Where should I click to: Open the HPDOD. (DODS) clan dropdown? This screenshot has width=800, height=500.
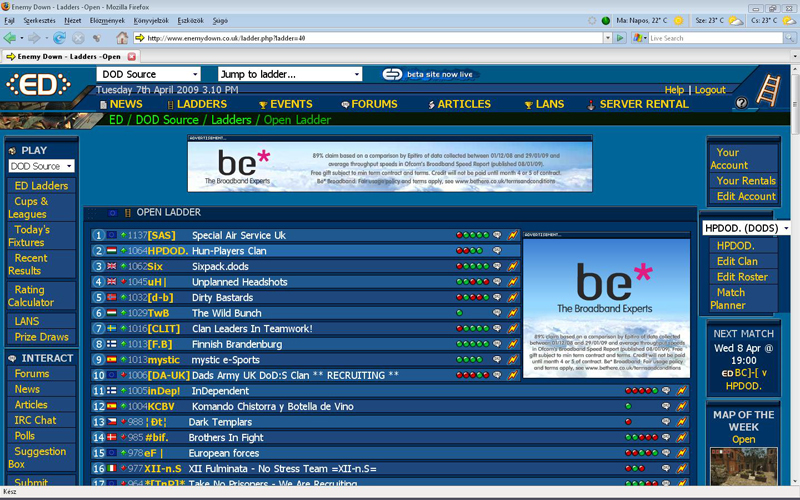tap(746, 228)
